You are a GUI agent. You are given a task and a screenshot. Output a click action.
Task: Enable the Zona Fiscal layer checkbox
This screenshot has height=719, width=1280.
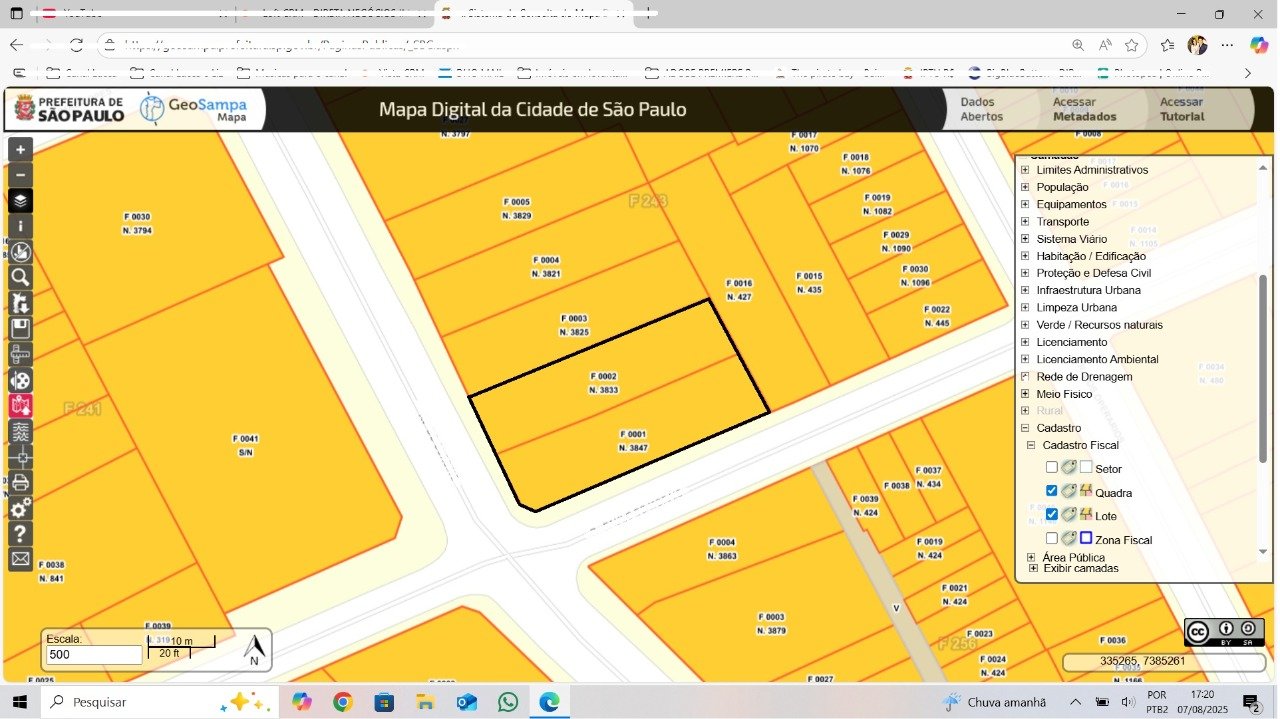1051,538
